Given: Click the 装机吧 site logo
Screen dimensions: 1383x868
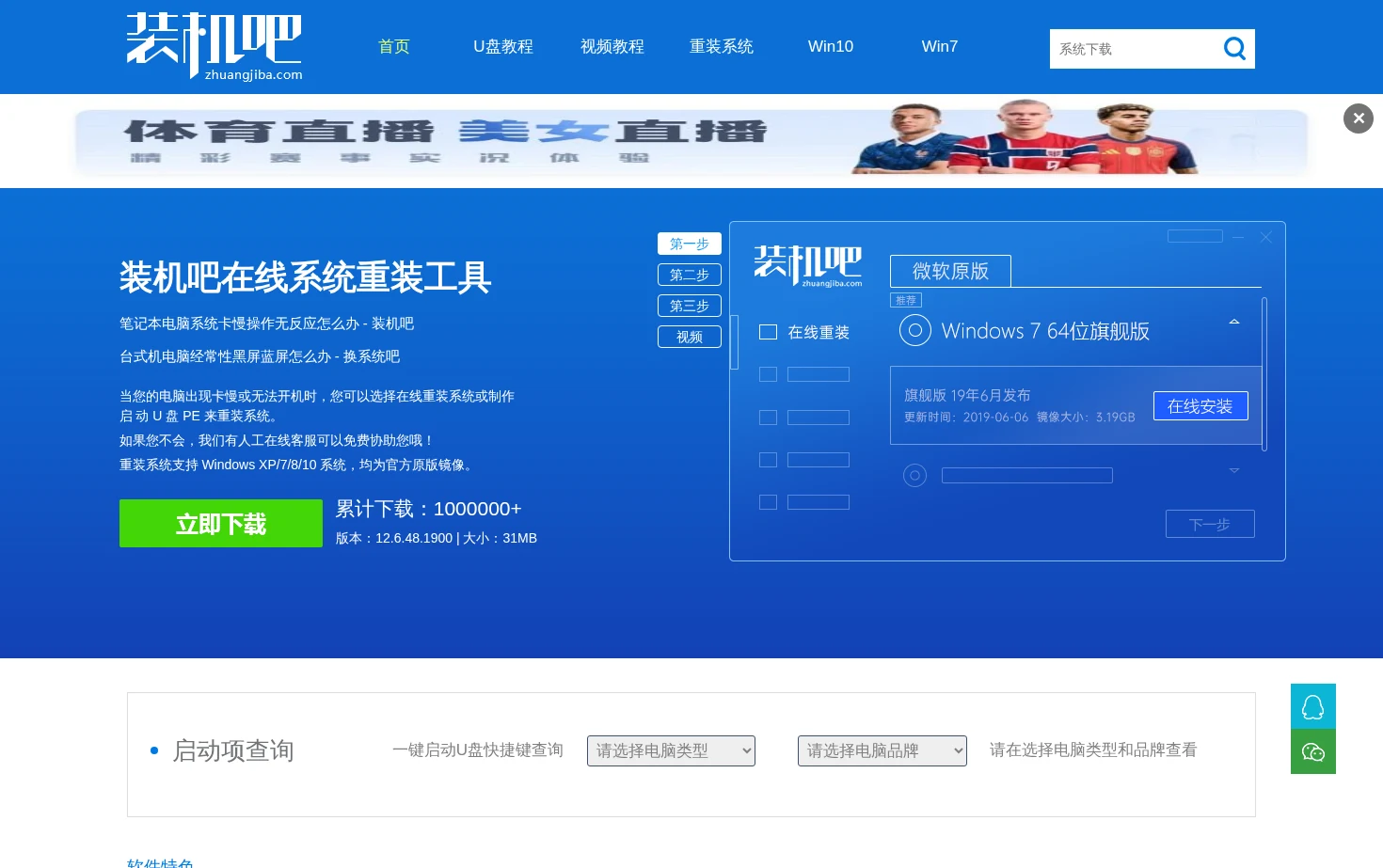Looking at the screenshot, I should click(215, 46).
